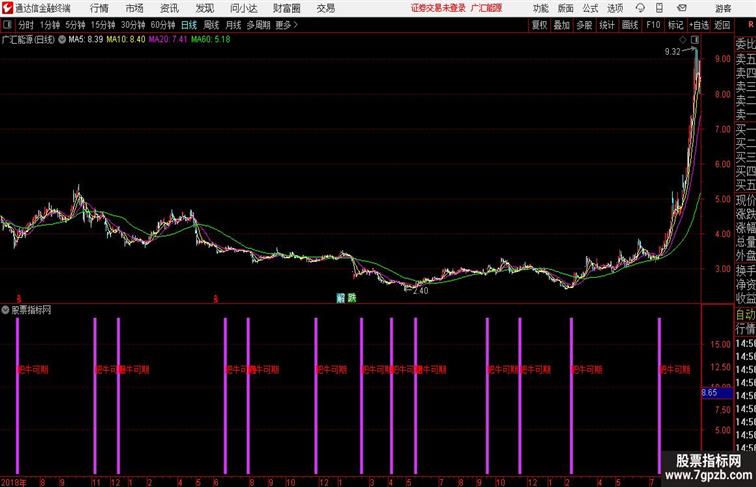Expand the 更多 periods chevron

[x=287, y=25]
